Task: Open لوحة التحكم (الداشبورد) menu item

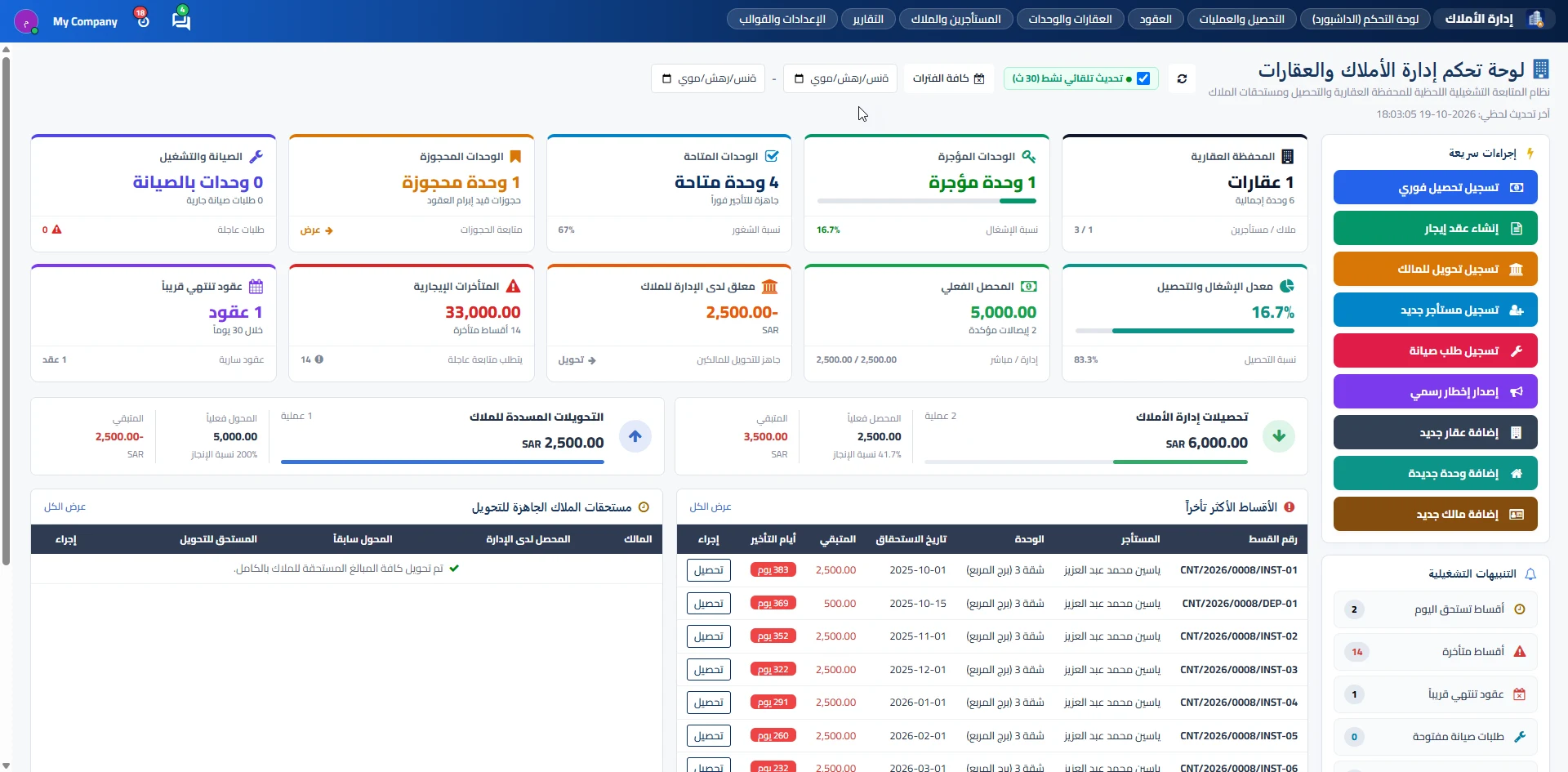Action: pyautogui.click(x=1365, y=19)
